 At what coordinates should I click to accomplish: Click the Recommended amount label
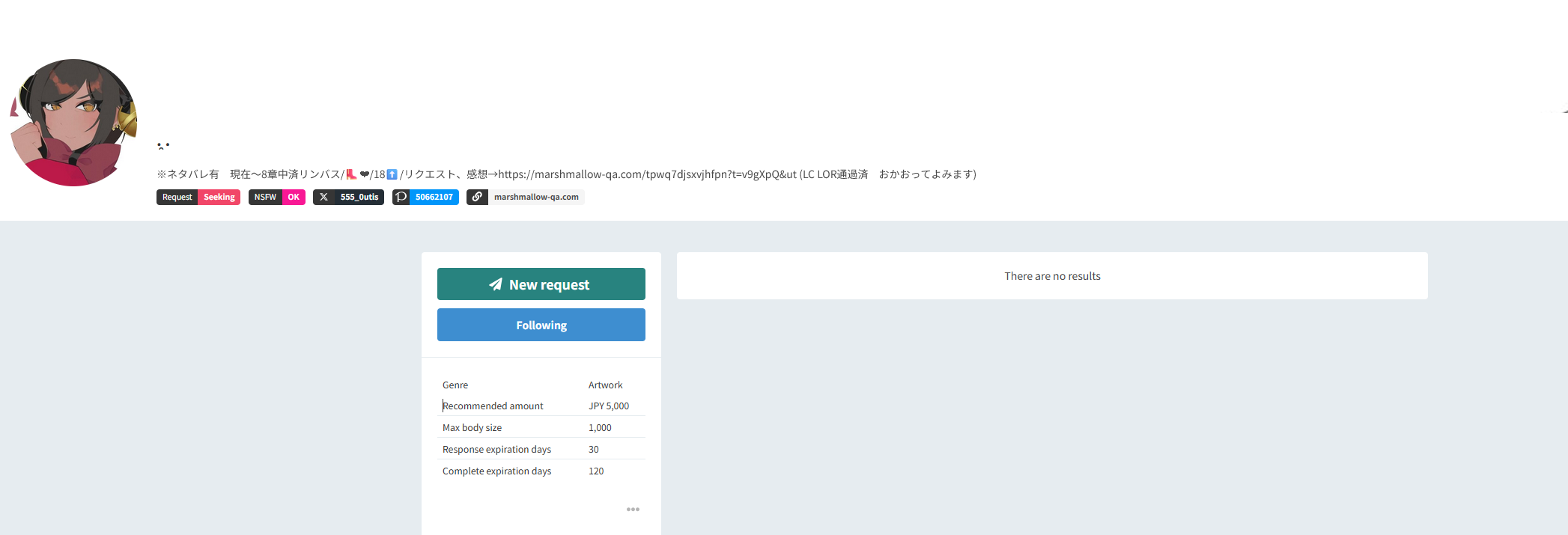pos(493,406)
